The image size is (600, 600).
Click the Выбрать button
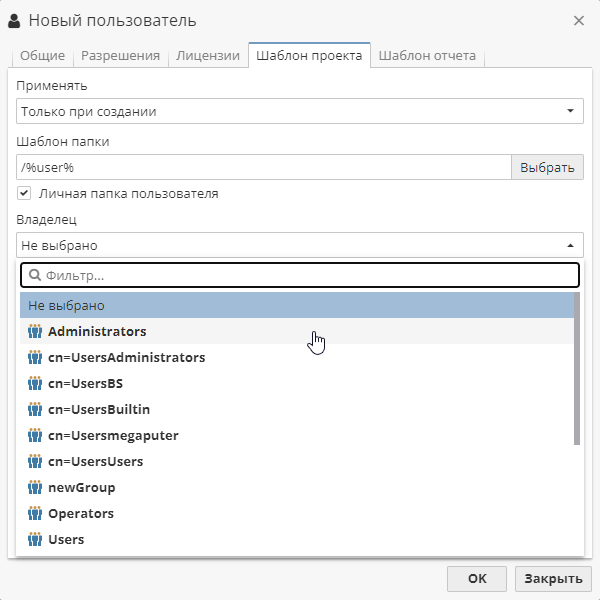tap(547, 167)
